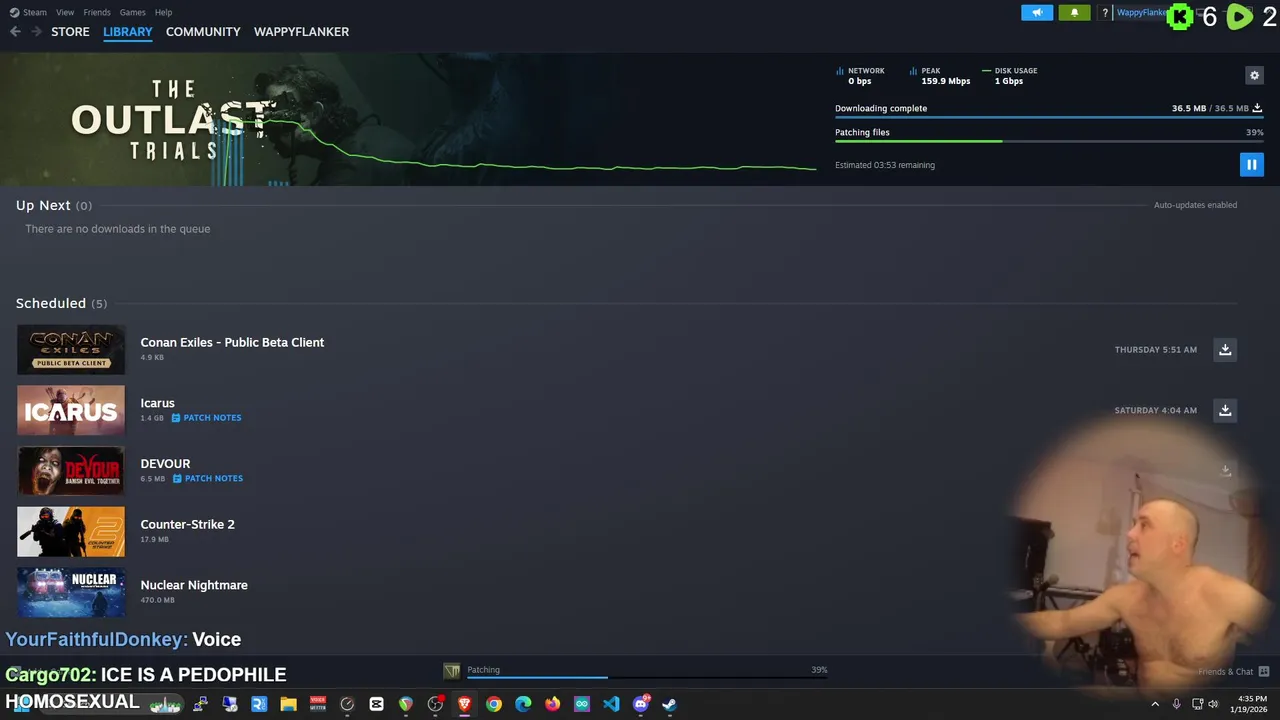Open Discord from the taskbar
Image resolution: width=1280 pixels, height=720 pixels.
[641, 704]
